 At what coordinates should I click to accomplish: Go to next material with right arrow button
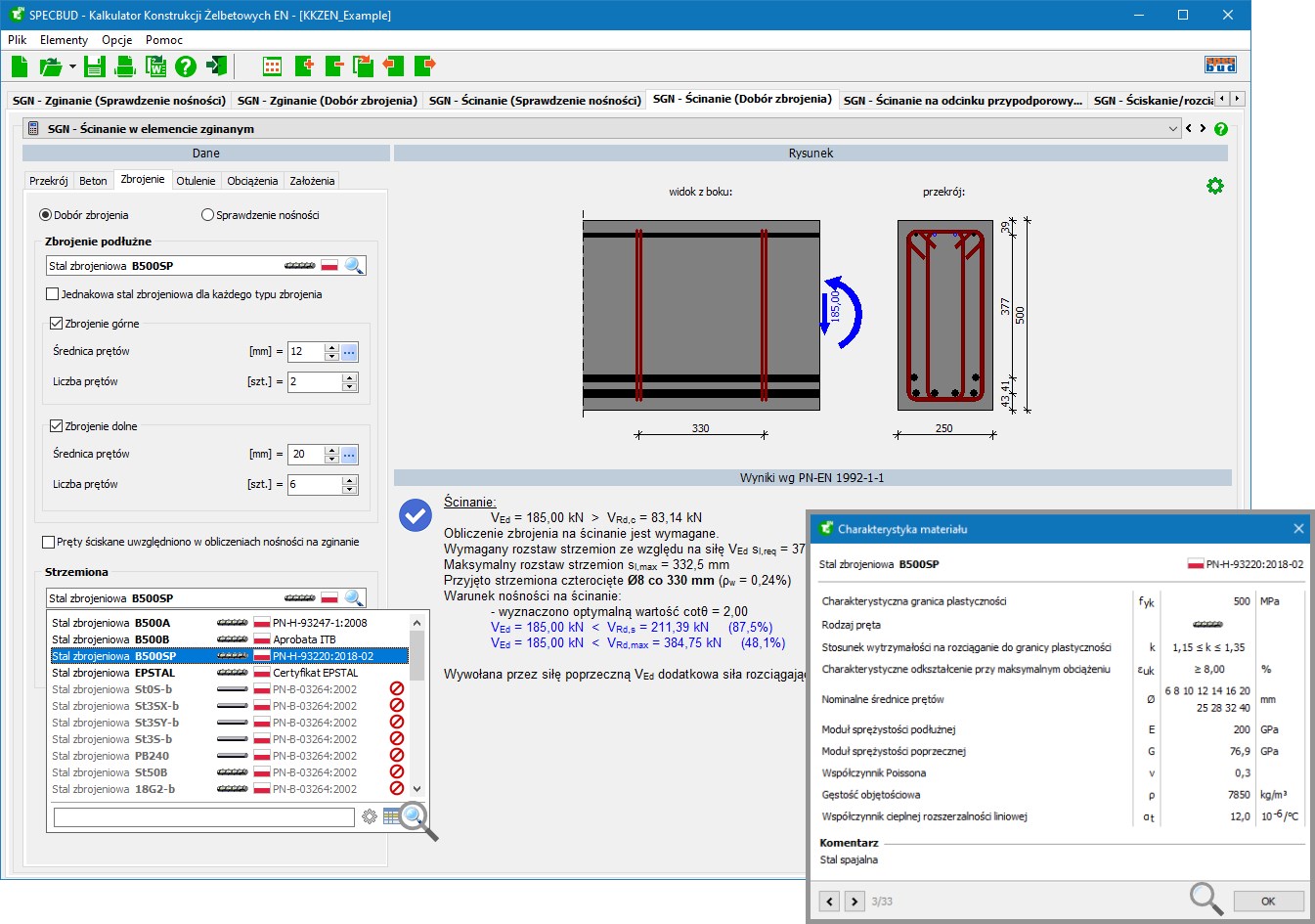click(x=855, y=902)
